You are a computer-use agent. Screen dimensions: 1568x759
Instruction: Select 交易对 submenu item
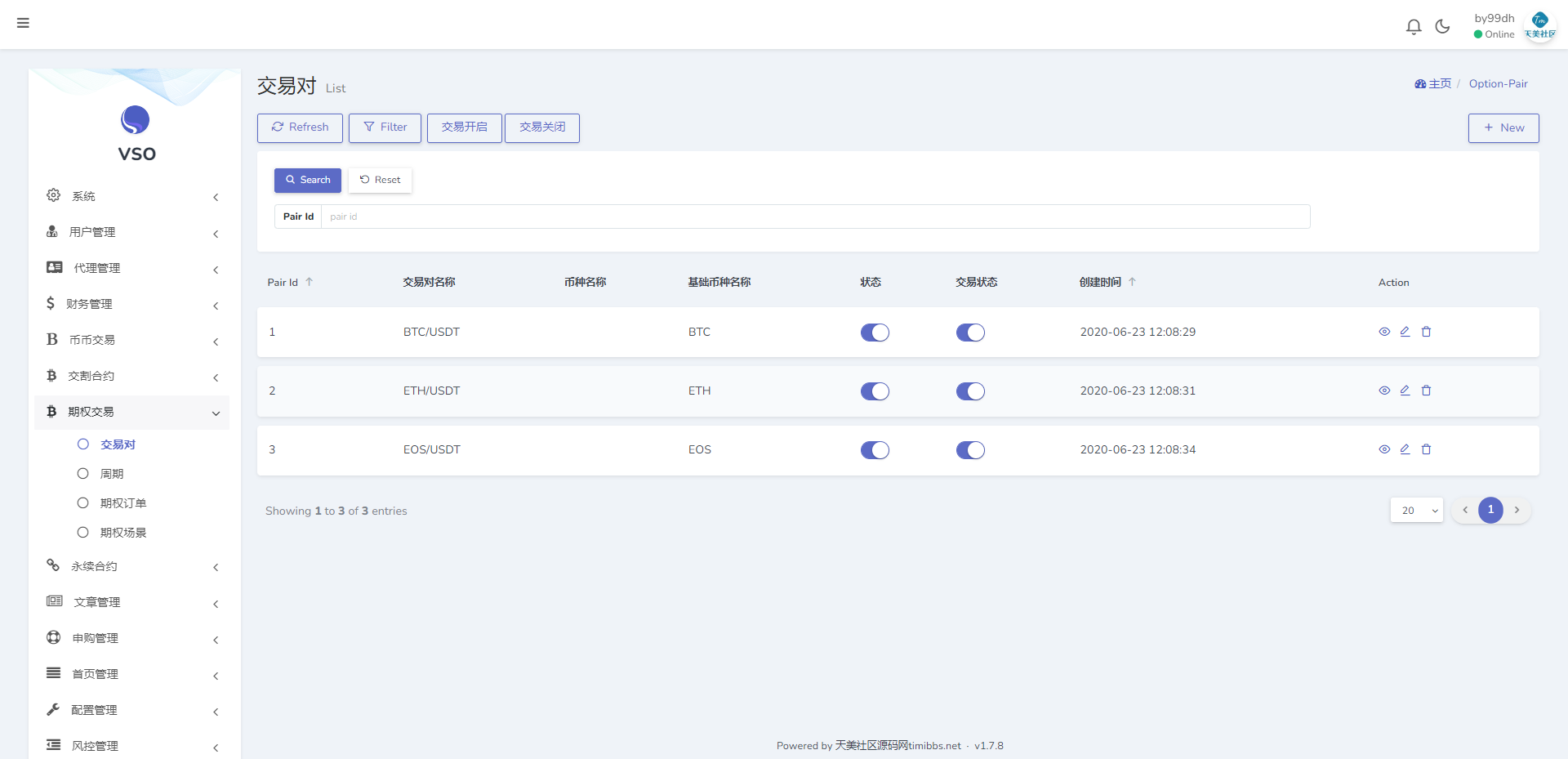point(118,444)
